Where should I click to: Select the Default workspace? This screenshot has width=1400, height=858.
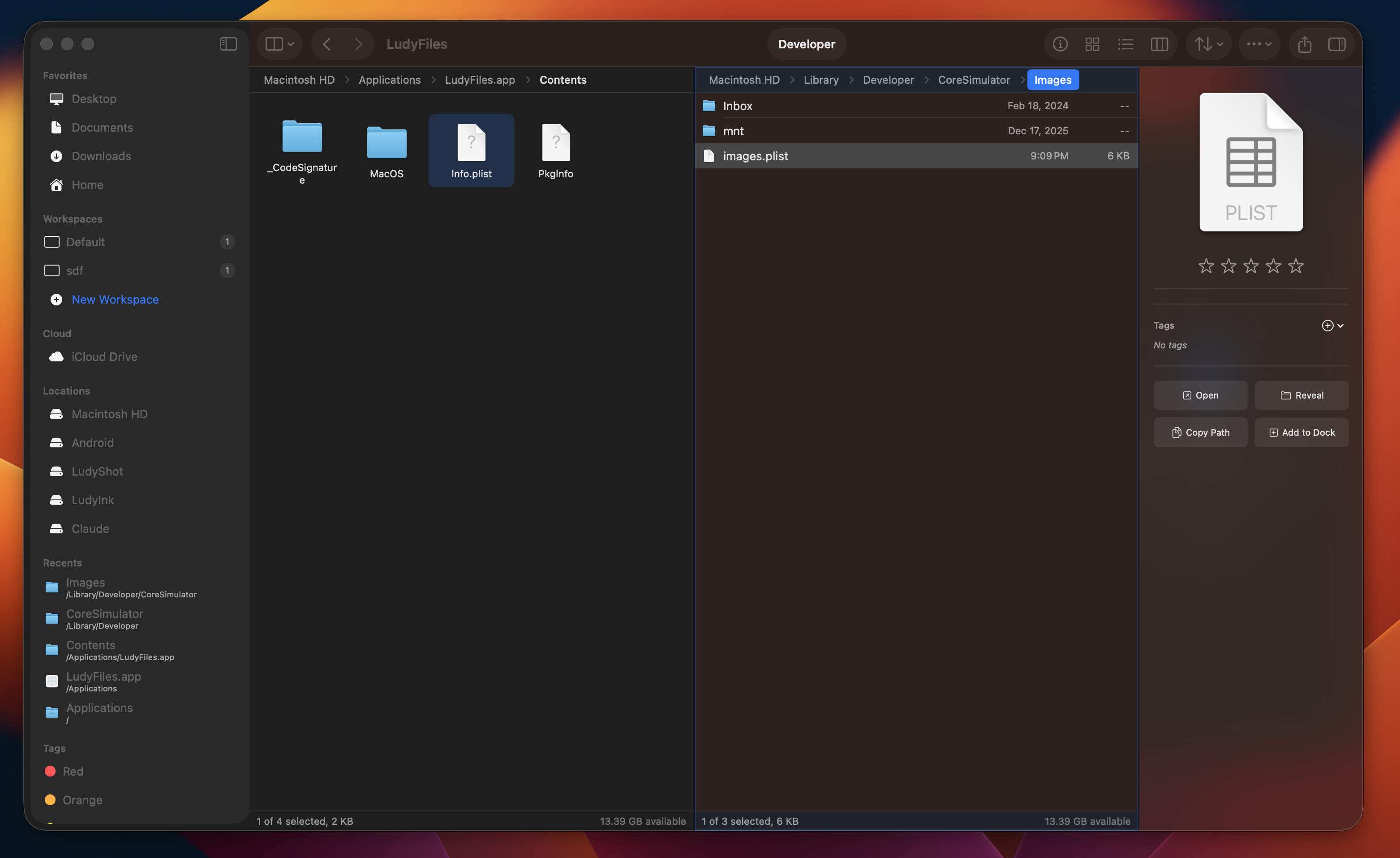pyautogui.click(x=139, y=242)
